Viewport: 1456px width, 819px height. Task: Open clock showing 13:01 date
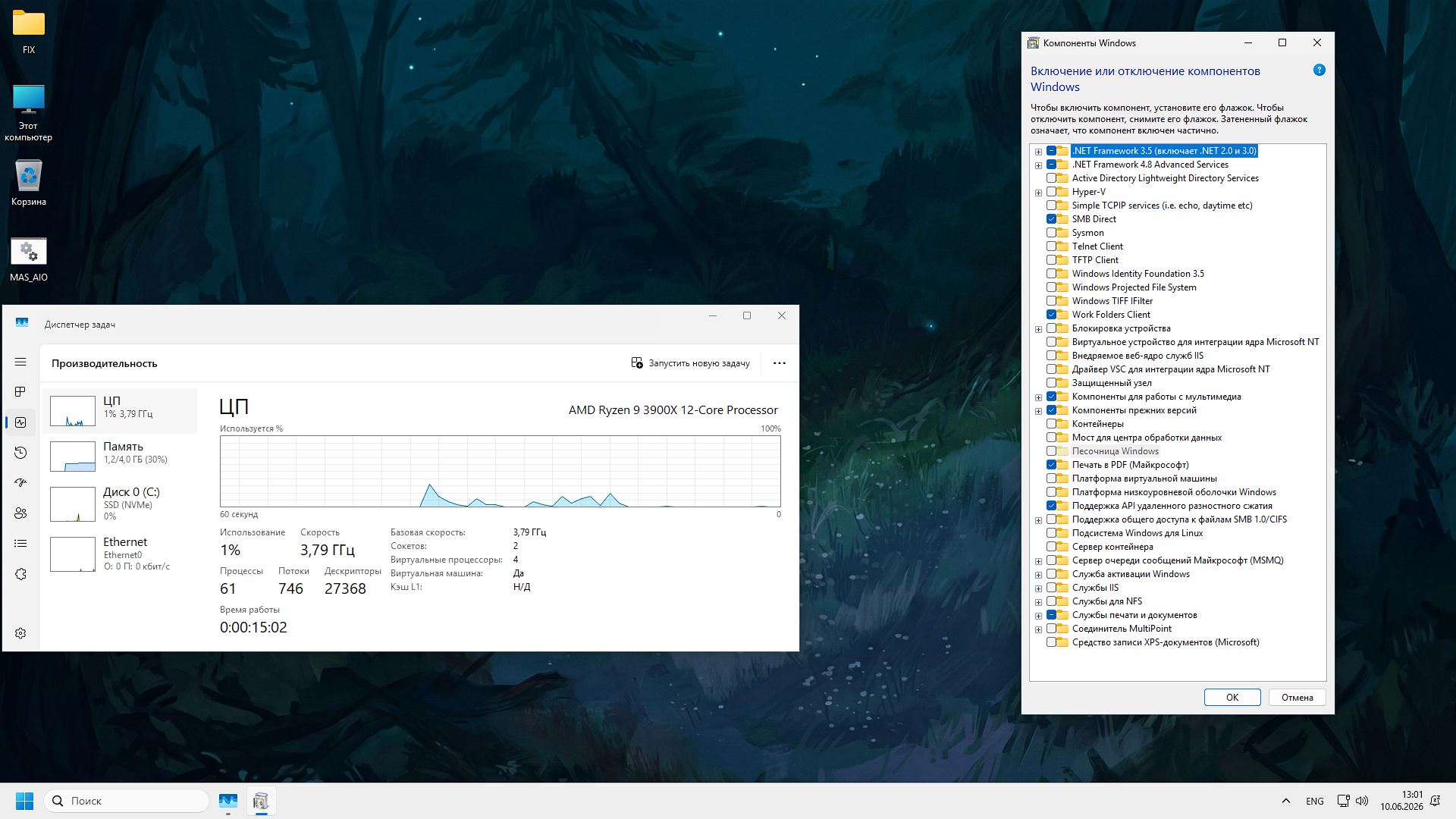click(1401, 801)
